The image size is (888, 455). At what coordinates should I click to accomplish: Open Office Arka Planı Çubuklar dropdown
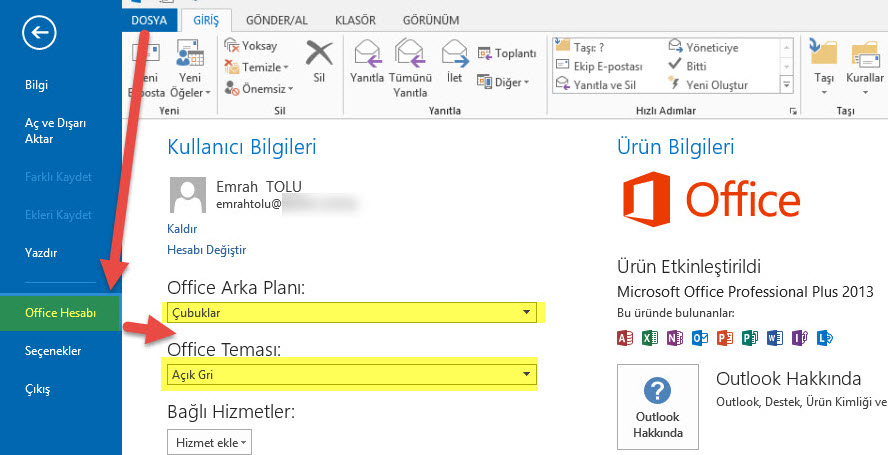[352, 312]
